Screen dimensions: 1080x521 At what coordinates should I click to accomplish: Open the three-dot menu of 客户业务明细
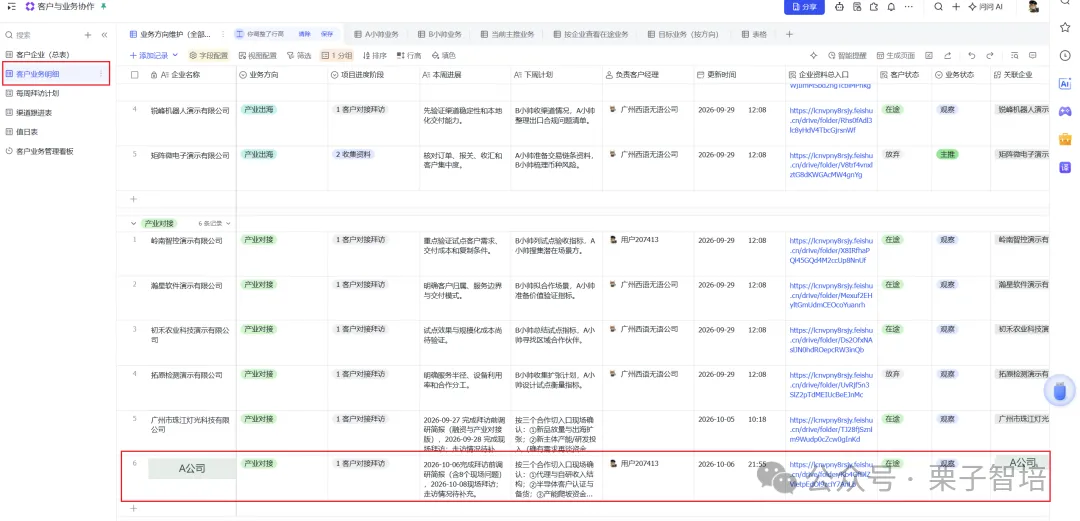[x=101, y=74]
